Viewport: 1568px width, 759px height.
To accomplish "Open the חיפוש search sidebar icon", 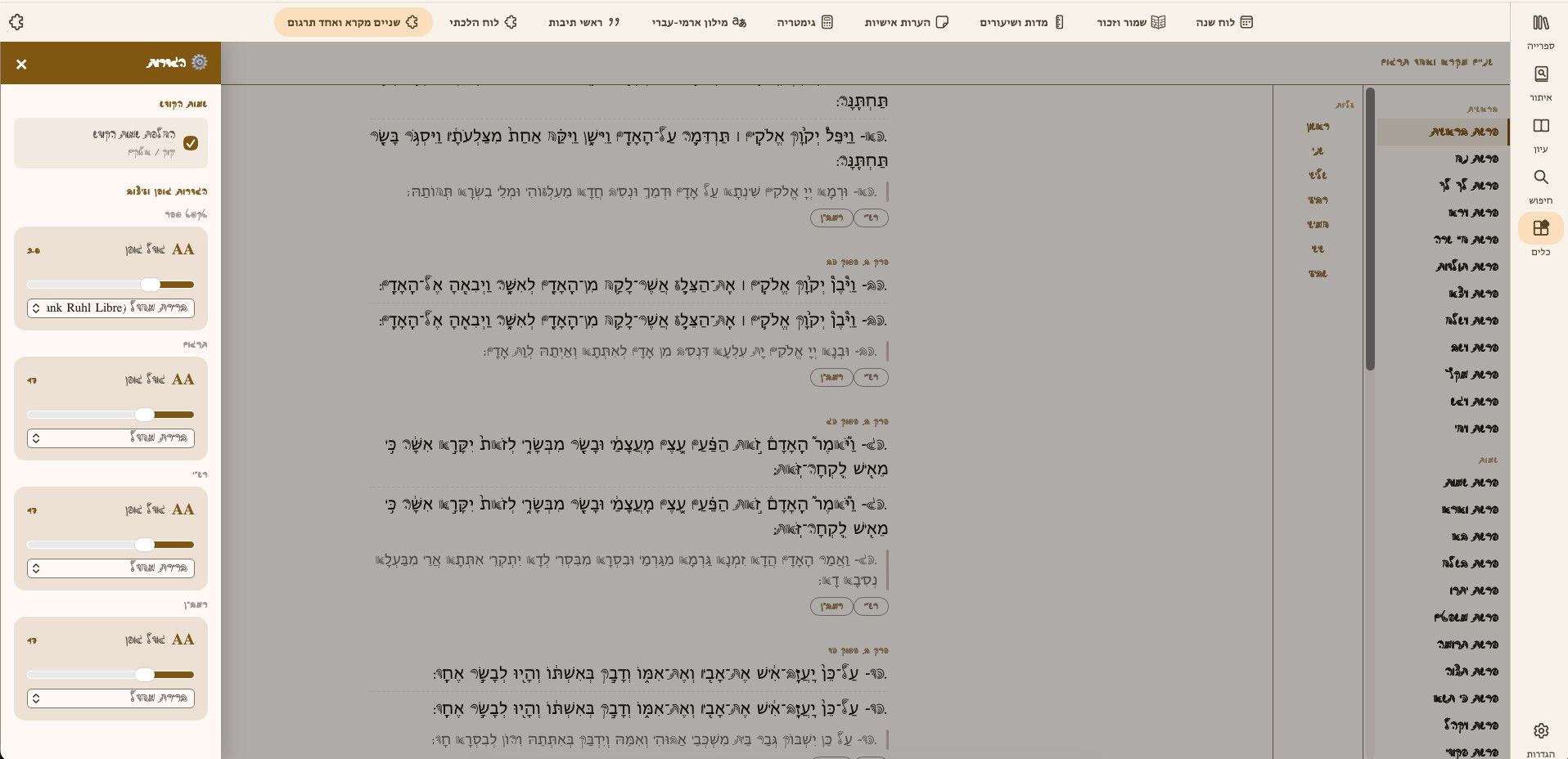I will tap(1540, 186).
